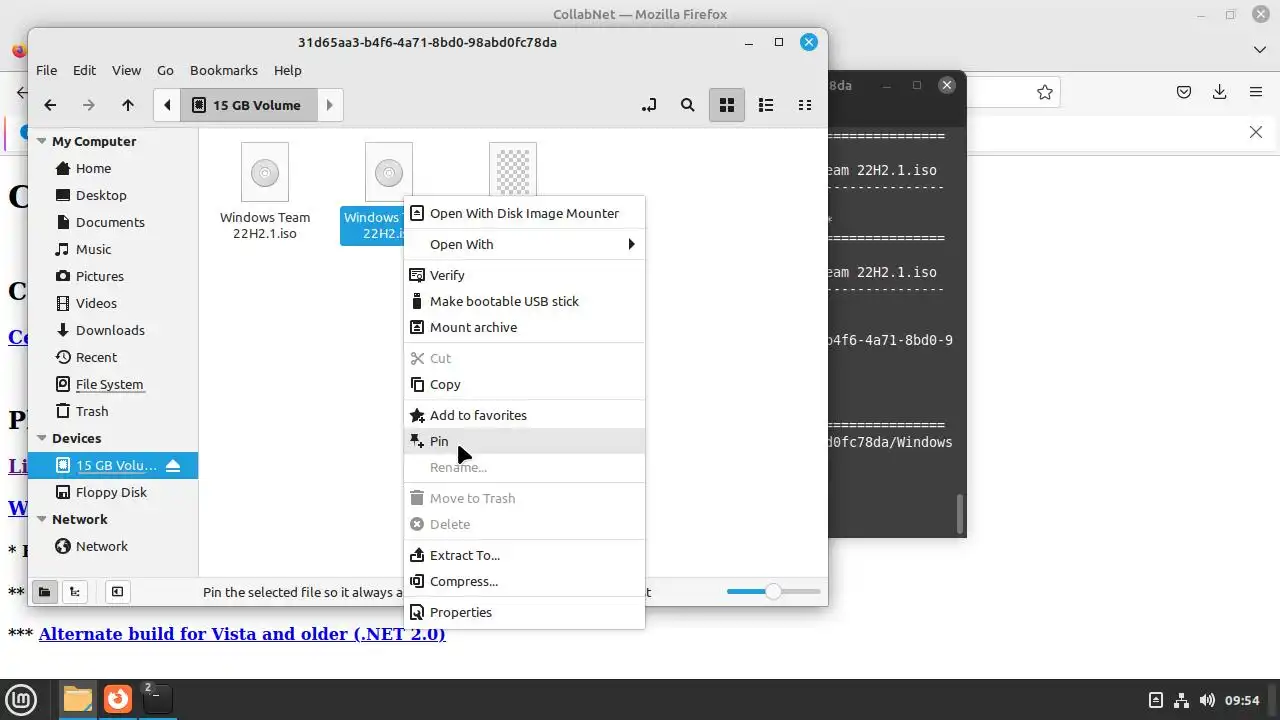Open File menu
The image size is (1280, 720).
(46, 70)
